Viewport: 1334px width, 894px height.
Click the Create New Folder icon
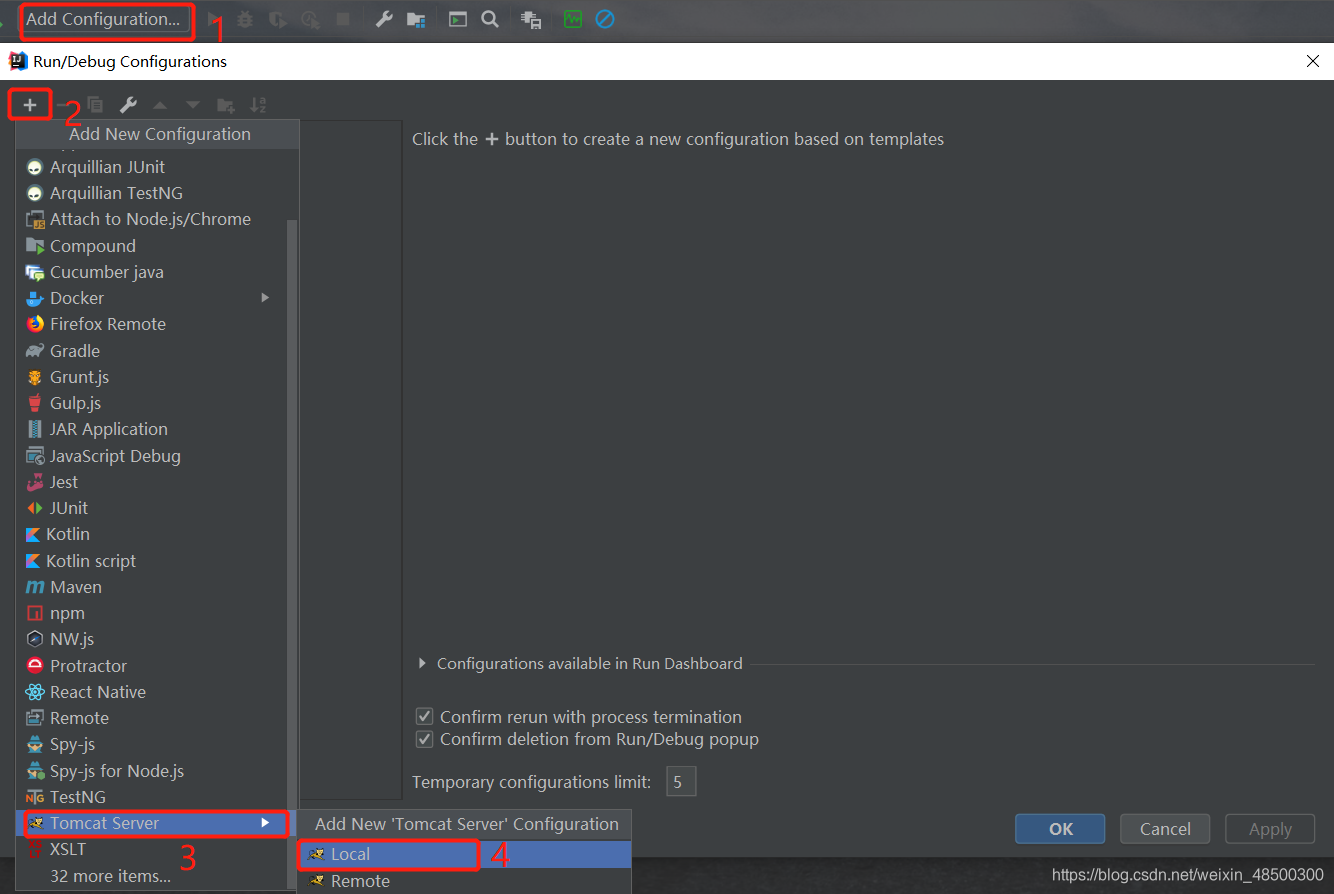[x=226, y=104]
